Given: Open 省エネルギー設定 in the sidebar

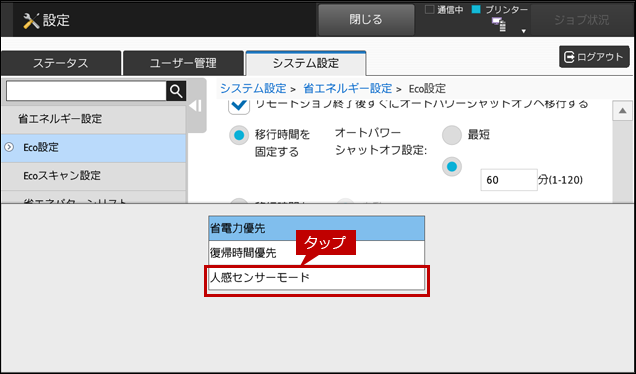Looking at the screenshot, I should [x=93, y=119].
